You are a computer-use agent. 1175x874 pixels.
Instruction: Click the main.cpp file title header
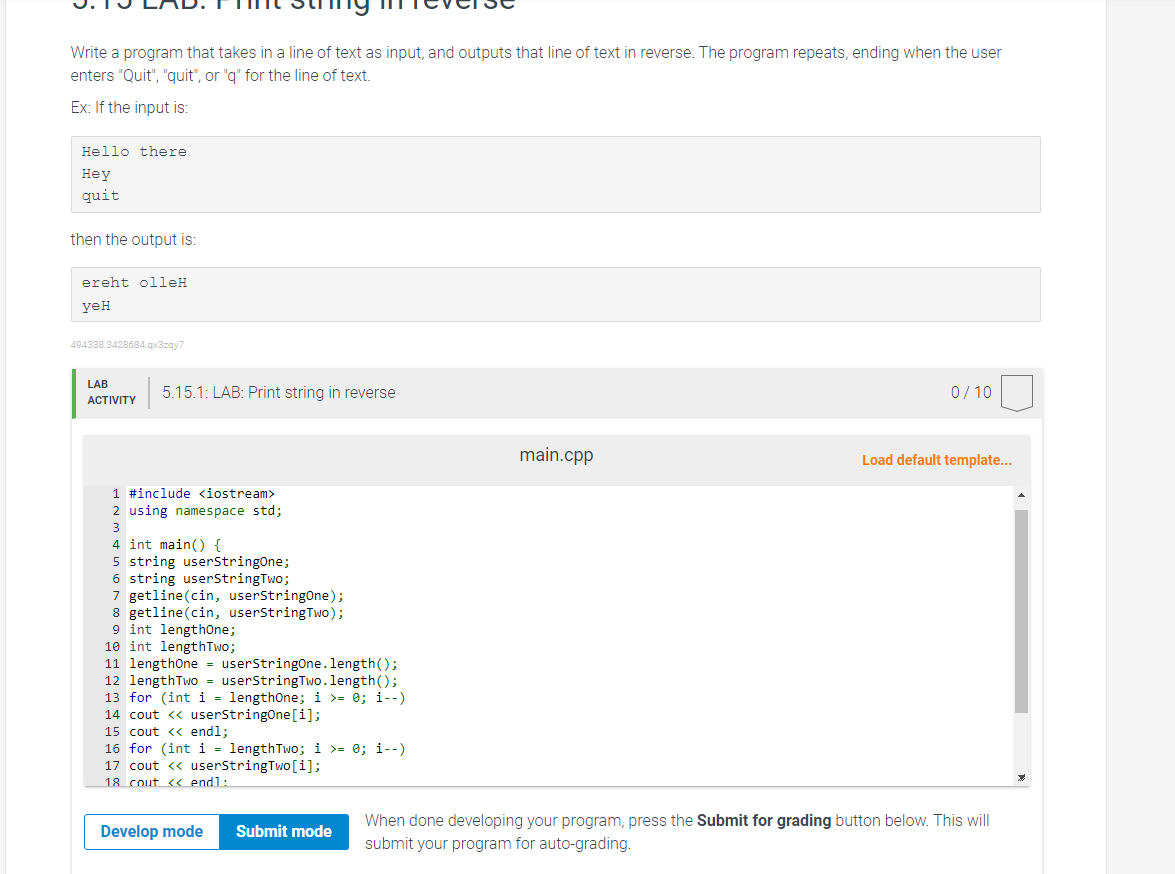pos(556,454)
